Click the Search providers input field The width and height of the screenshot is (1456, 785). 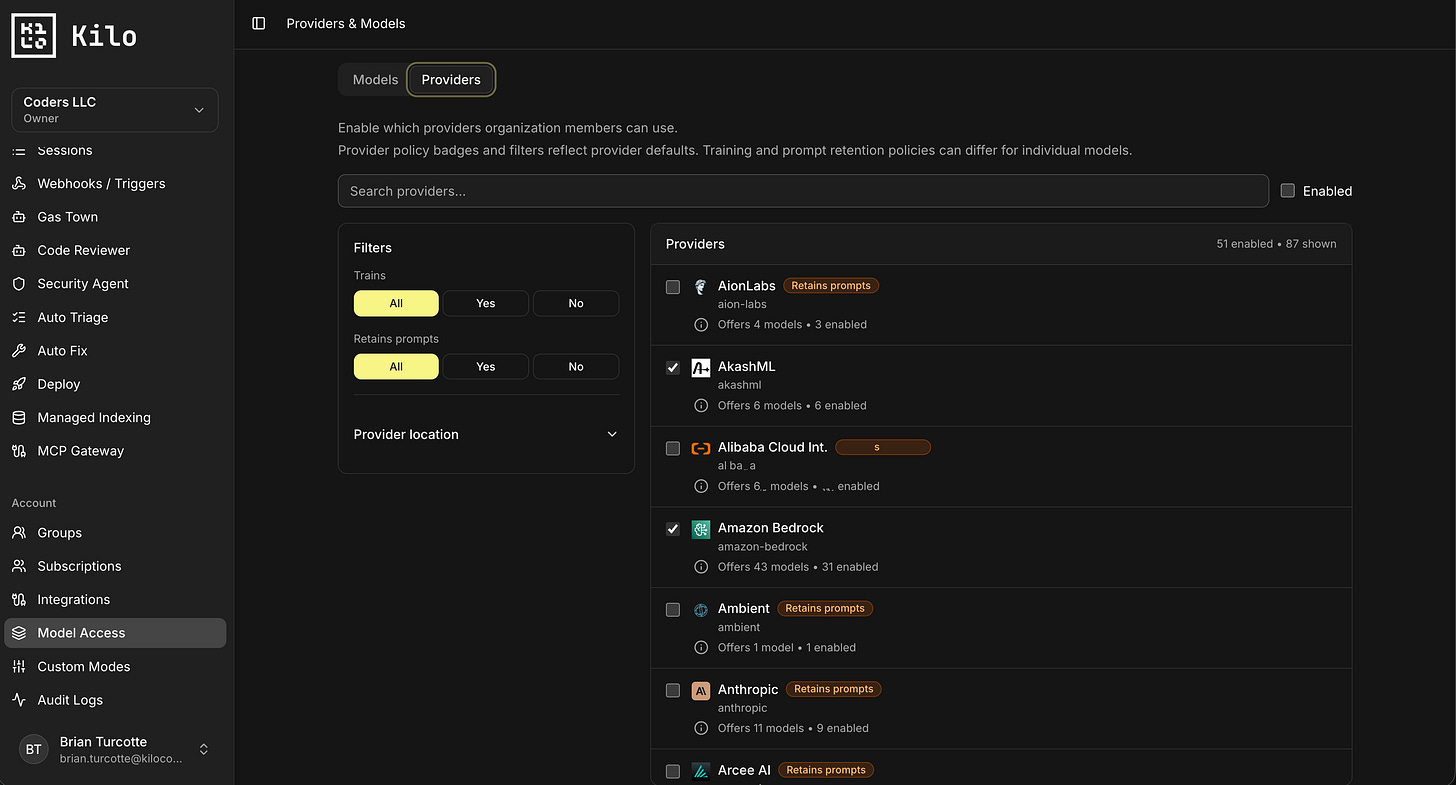803,191
